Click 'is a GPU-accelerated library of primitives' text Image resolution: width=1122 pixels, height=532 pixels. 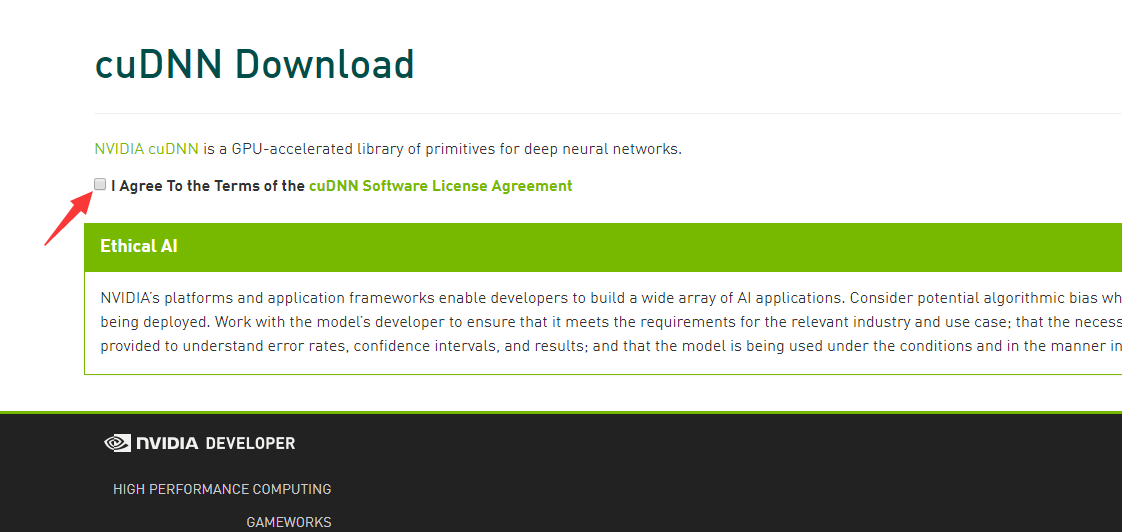coord(442,150)
